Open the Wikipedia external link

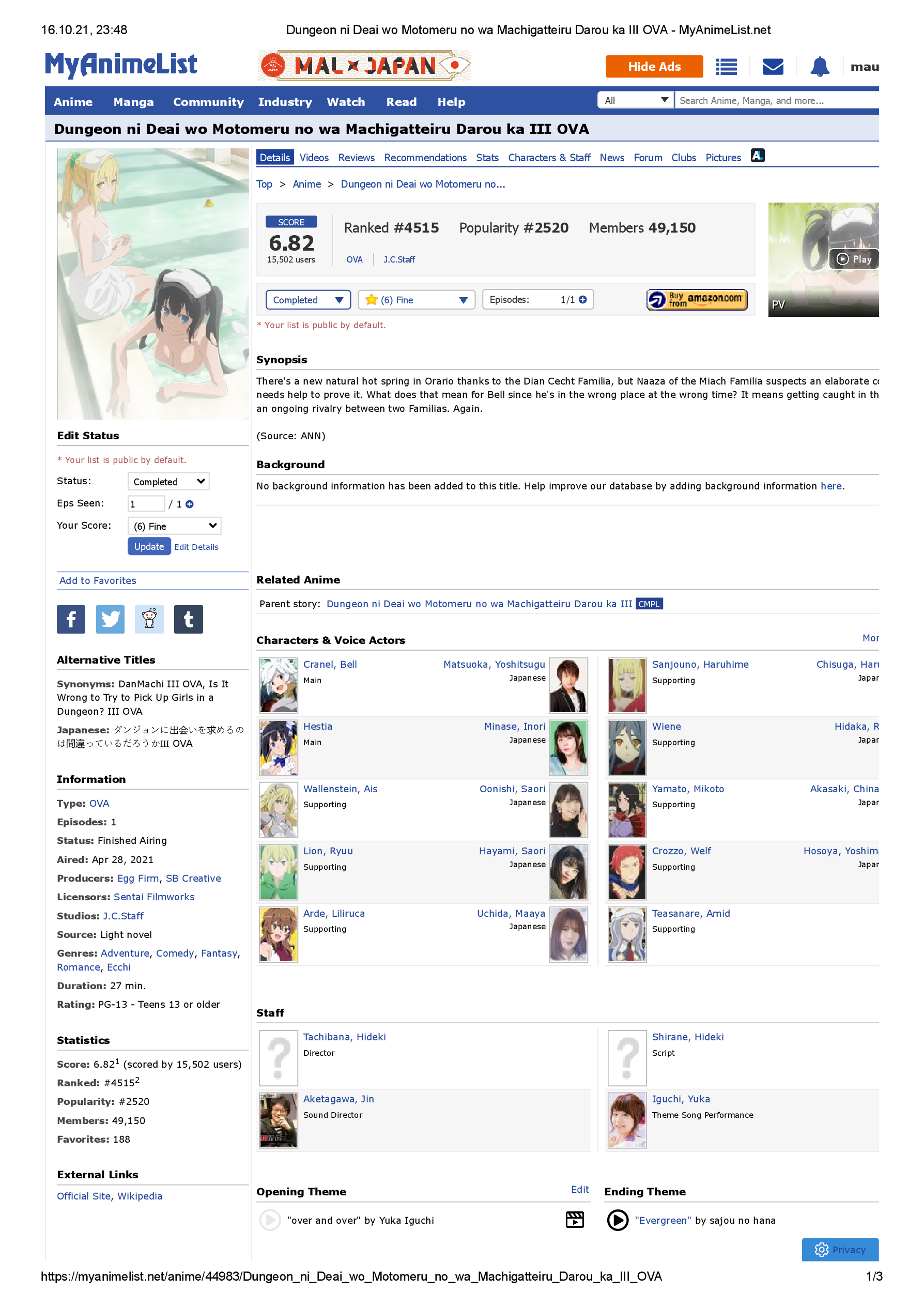pos(140,1196)
